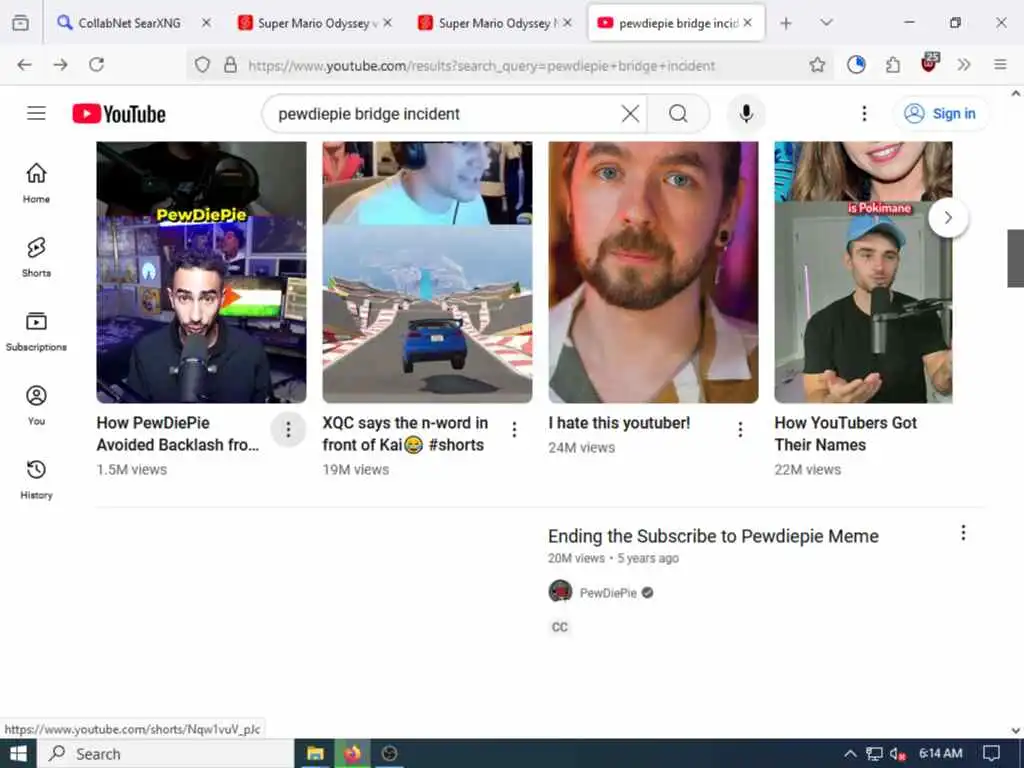View site security padlock info
This screenshot has width=1024, height=768.
pos(230,65)
